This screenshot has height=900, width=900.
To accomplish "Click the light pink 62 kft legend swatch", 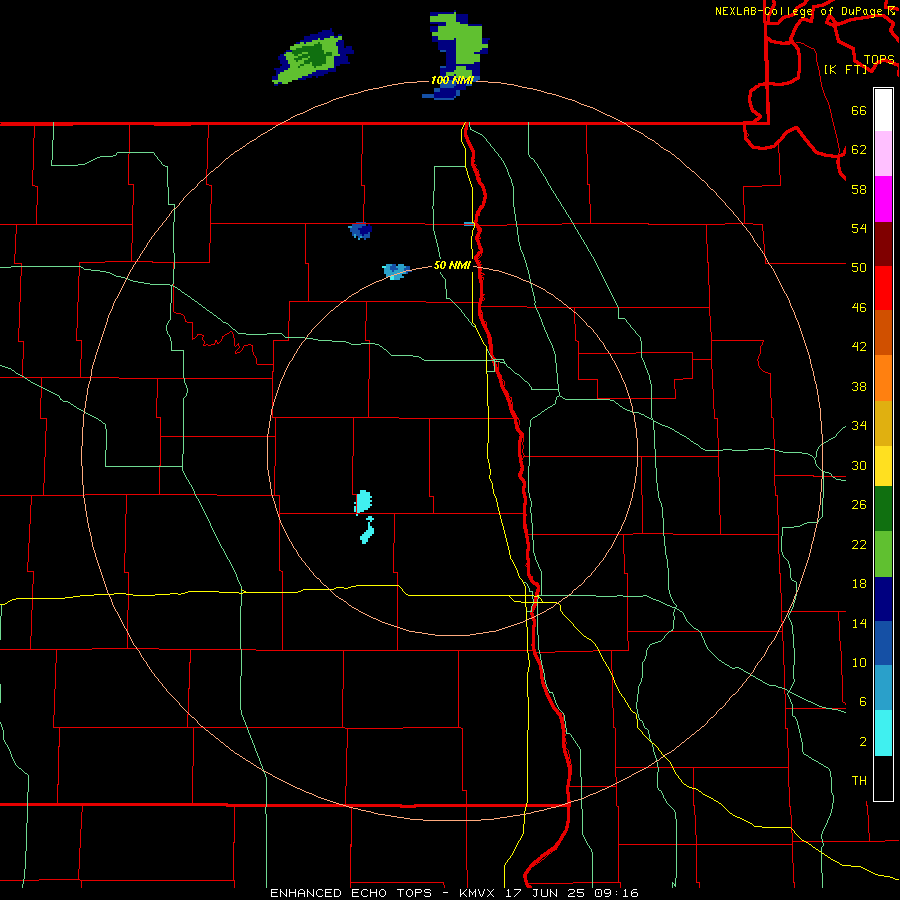I will click(x=883, y=154).
